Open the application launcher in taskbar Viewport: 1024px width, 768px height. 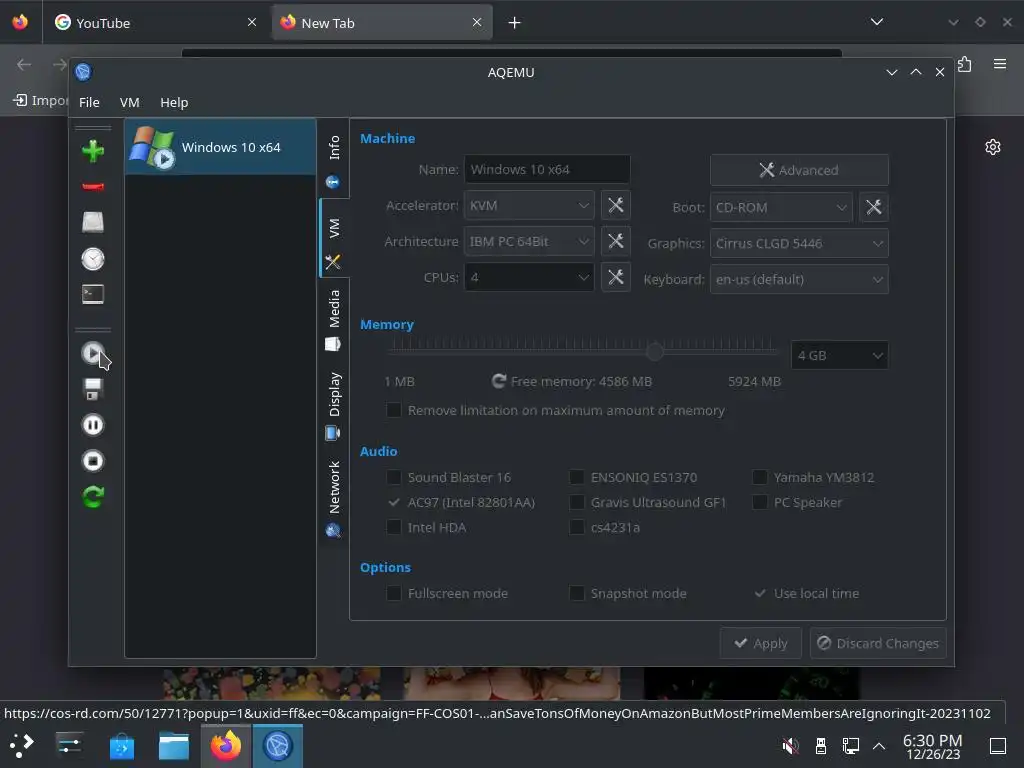21,745
